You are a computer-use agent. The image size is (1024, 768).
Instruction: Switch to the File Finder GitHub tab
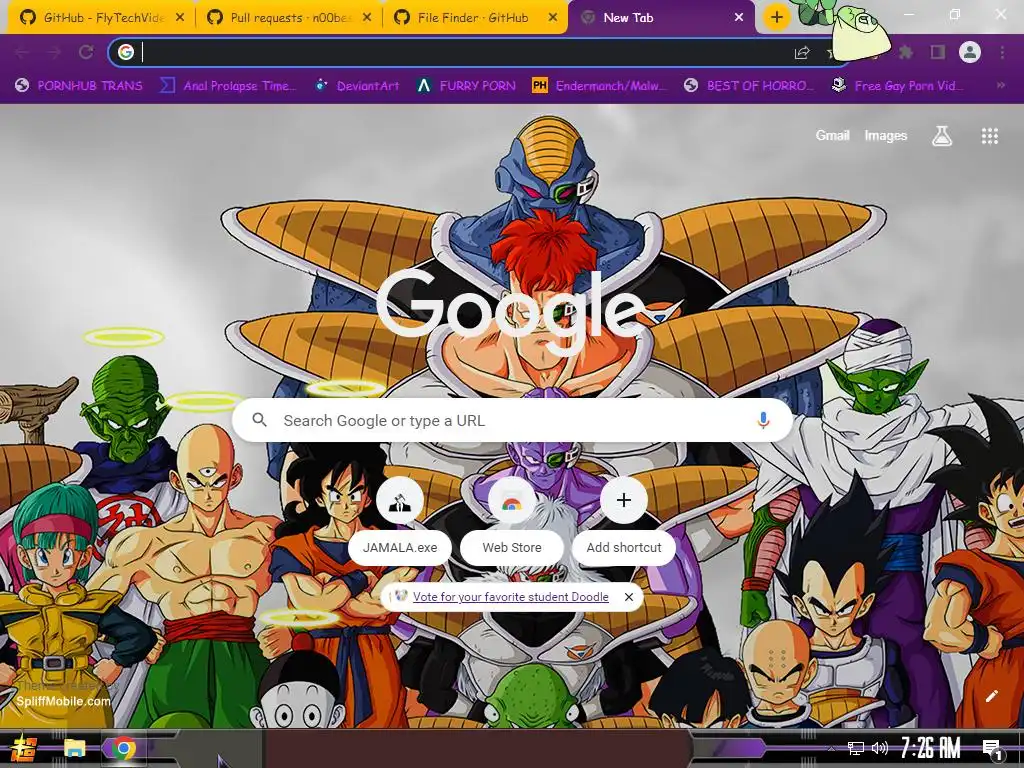coord(475,18)
